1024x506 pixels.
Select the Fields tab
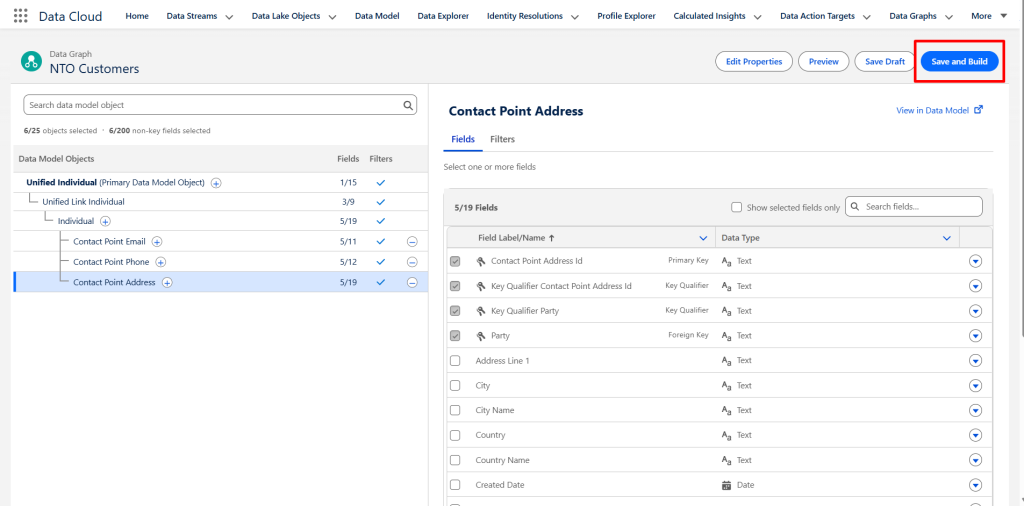[463, 139]
